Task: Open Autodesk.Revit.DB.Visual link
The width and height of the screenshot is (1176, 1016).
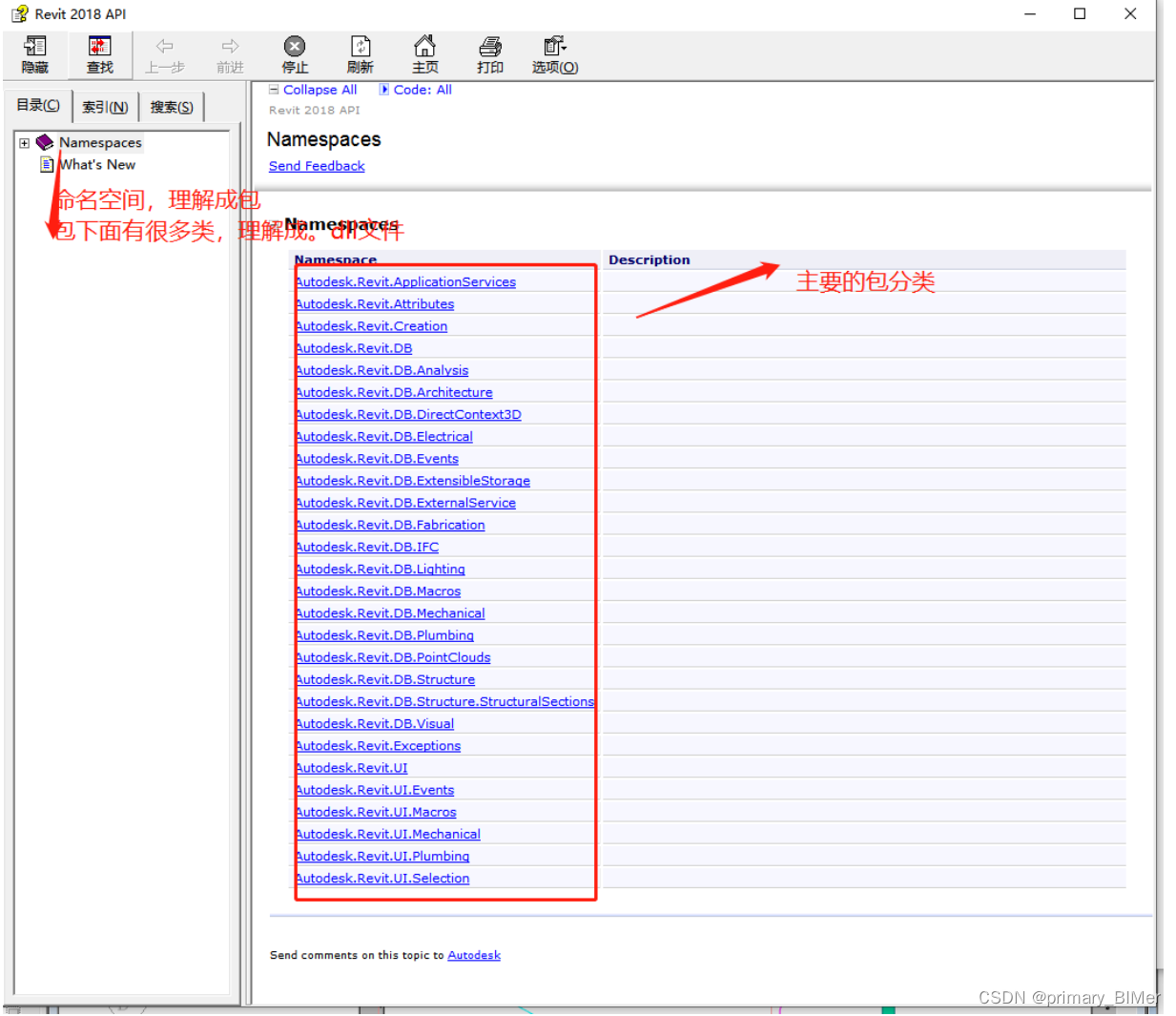Action: pyautogui.click(x=375, y=723)
